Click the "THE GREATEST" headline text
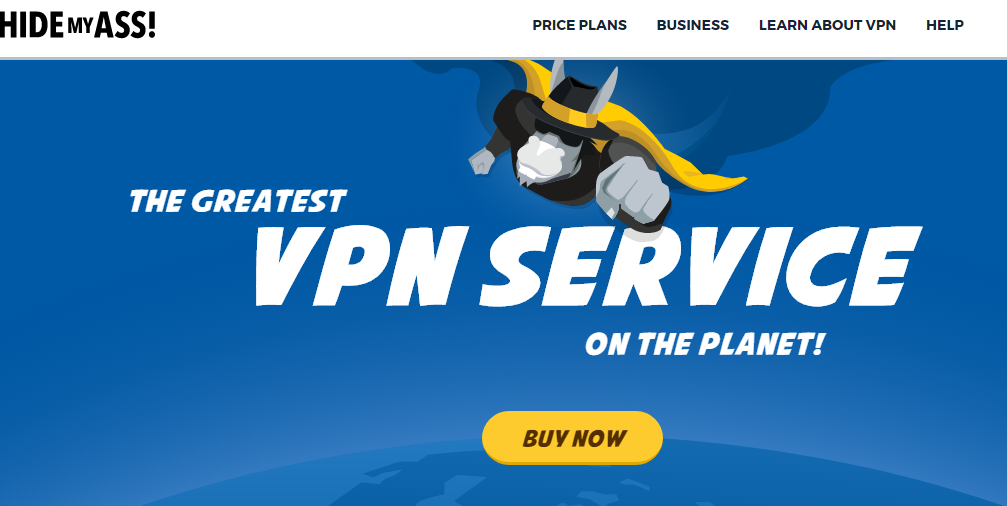This screenshot has width=1007, height=506. [x=238, y=201]
